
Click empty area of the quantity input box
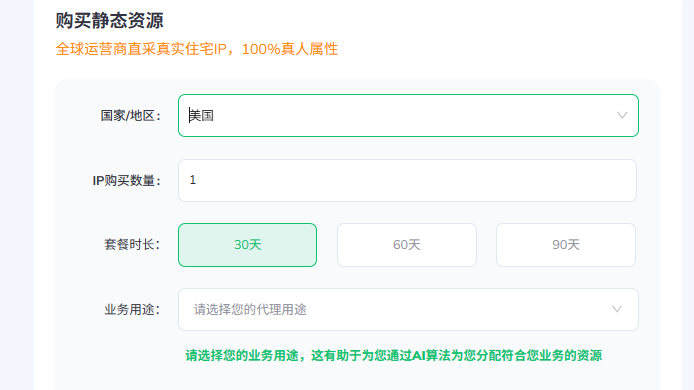point(416,181)
